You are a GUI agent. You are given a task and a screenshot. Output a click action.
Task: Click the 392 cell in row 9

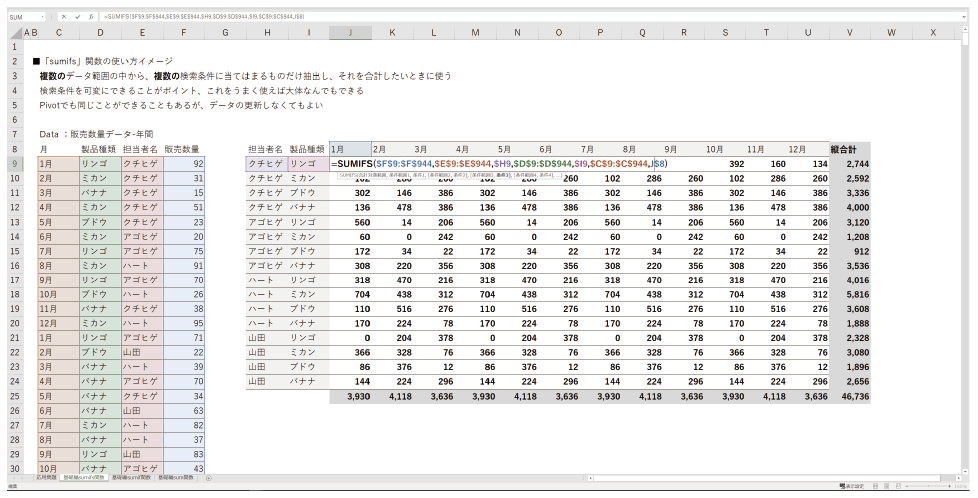coord(725,164)
